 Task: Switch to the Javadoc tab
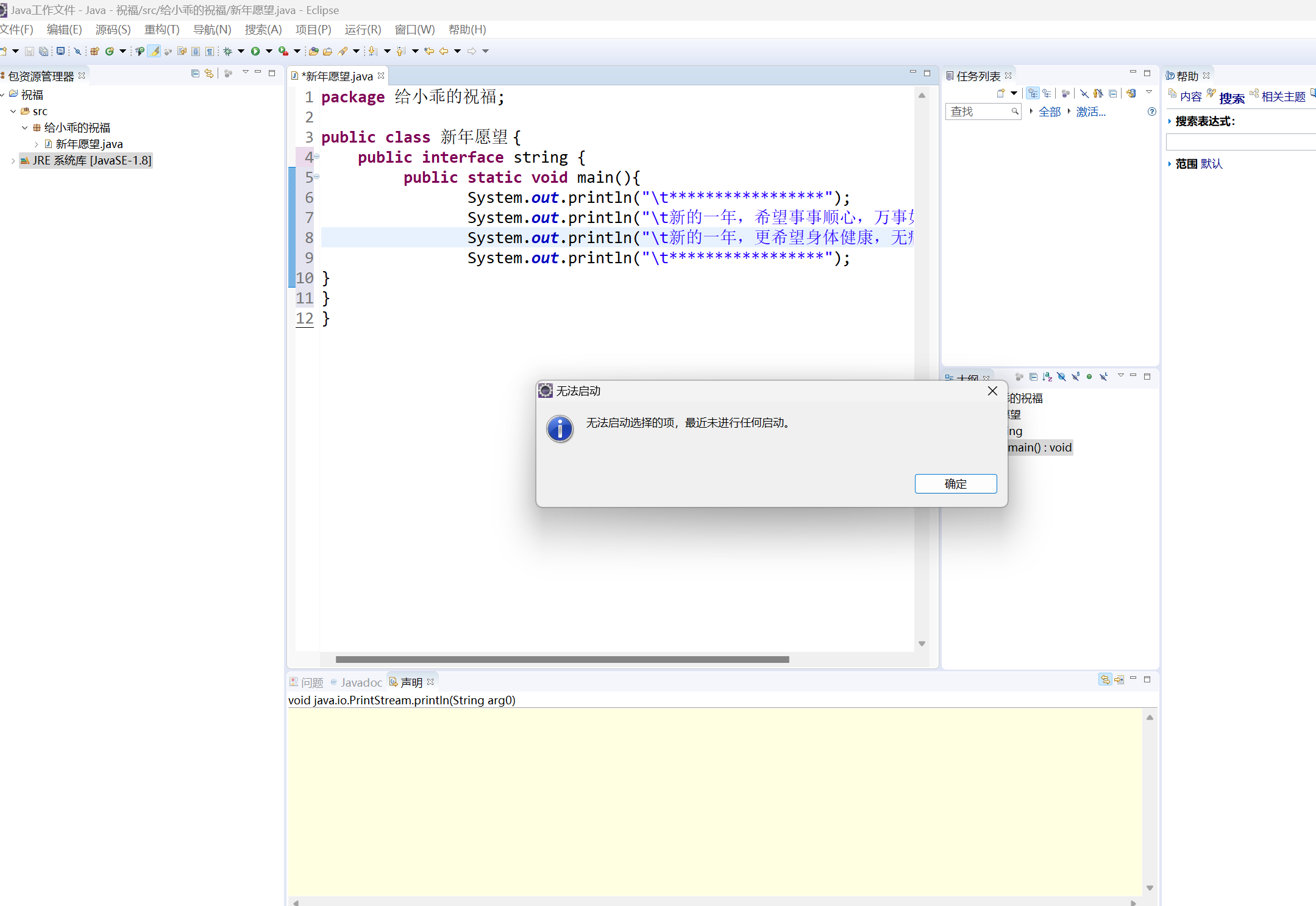pos(357,682)
